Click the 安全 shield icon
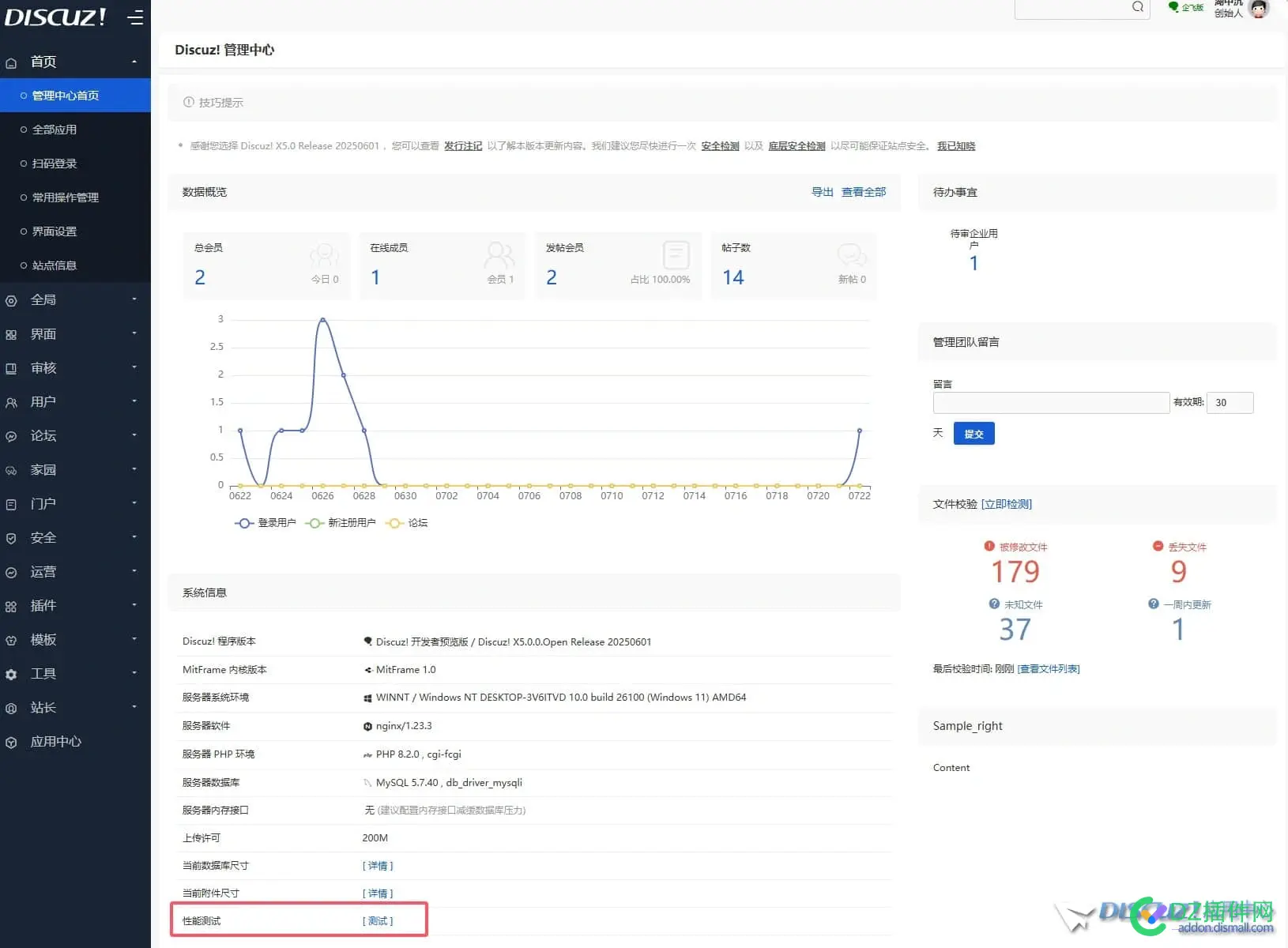 click(10, 538)
